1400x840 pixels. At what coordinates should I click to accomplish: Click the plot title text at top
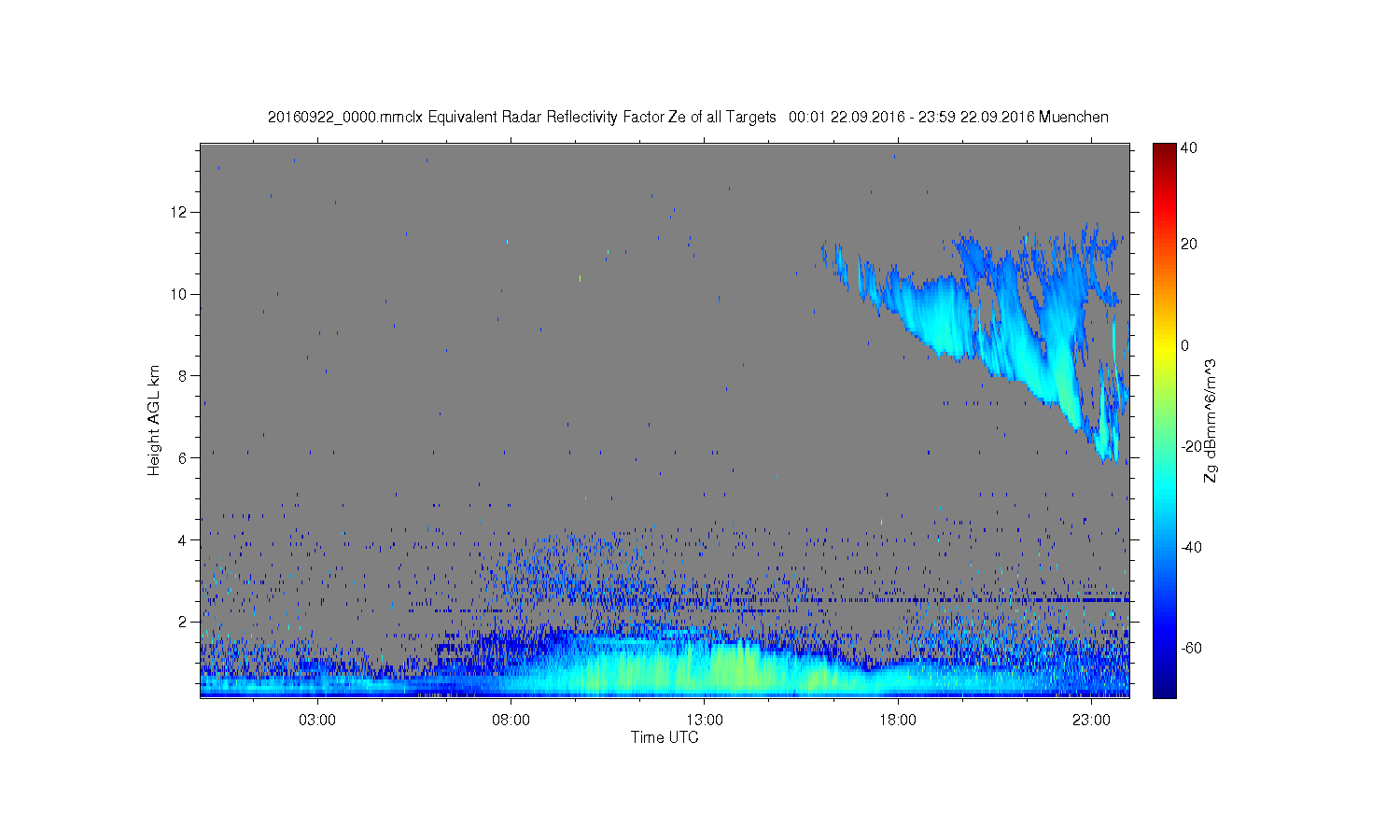[688, 117]
